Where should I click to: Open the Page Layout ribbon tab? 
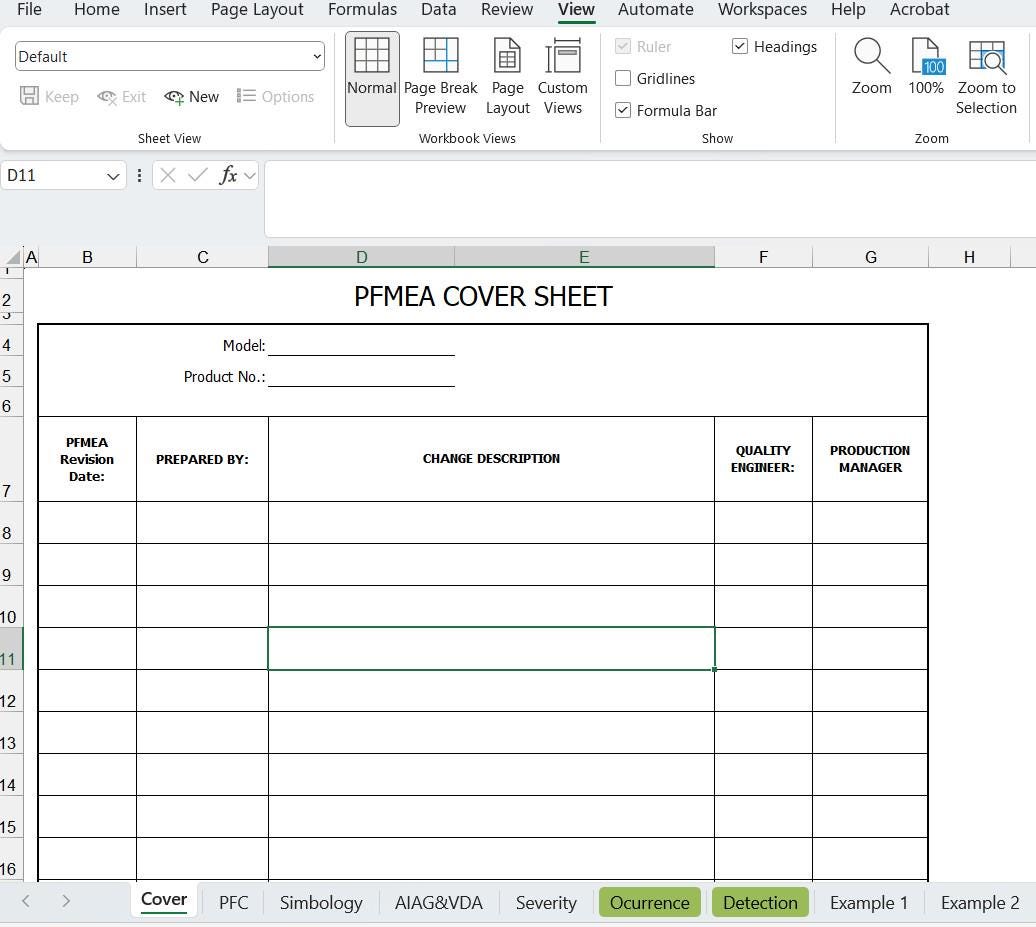coord(257,10)
